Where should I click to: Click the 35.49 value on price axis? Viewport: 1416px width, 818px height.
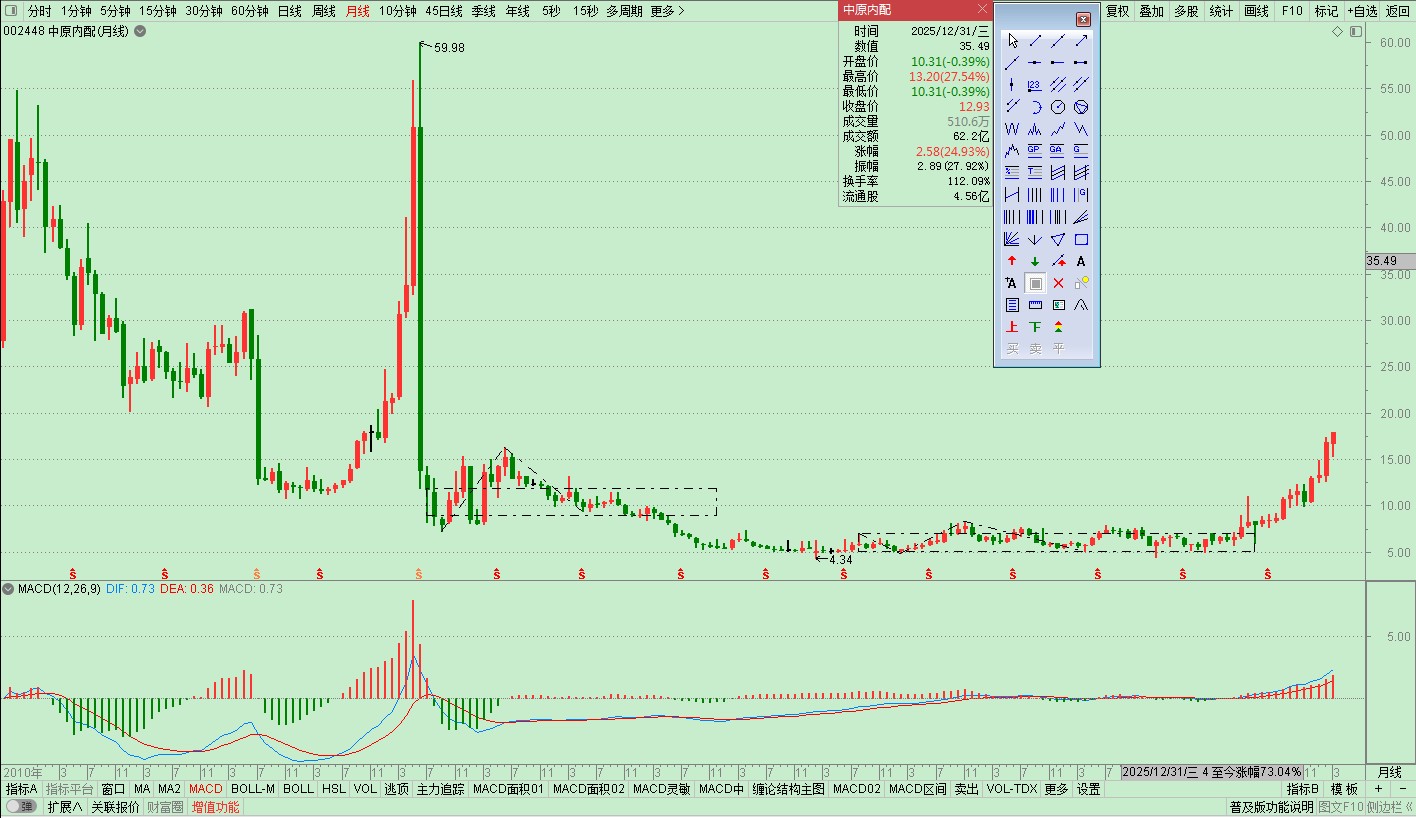click(x=1381, y=261)
